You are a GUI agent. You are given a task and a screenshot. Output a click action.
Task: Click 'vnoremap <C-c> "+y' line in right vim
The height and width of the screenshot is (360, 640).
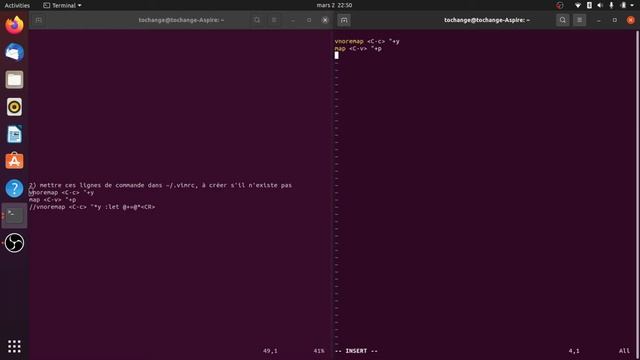(x=367, y=41)
